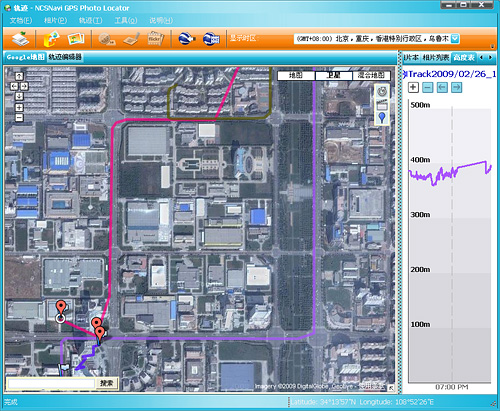
Task: Click the pencil edit stamp toolbar icon
Action: 132,39
